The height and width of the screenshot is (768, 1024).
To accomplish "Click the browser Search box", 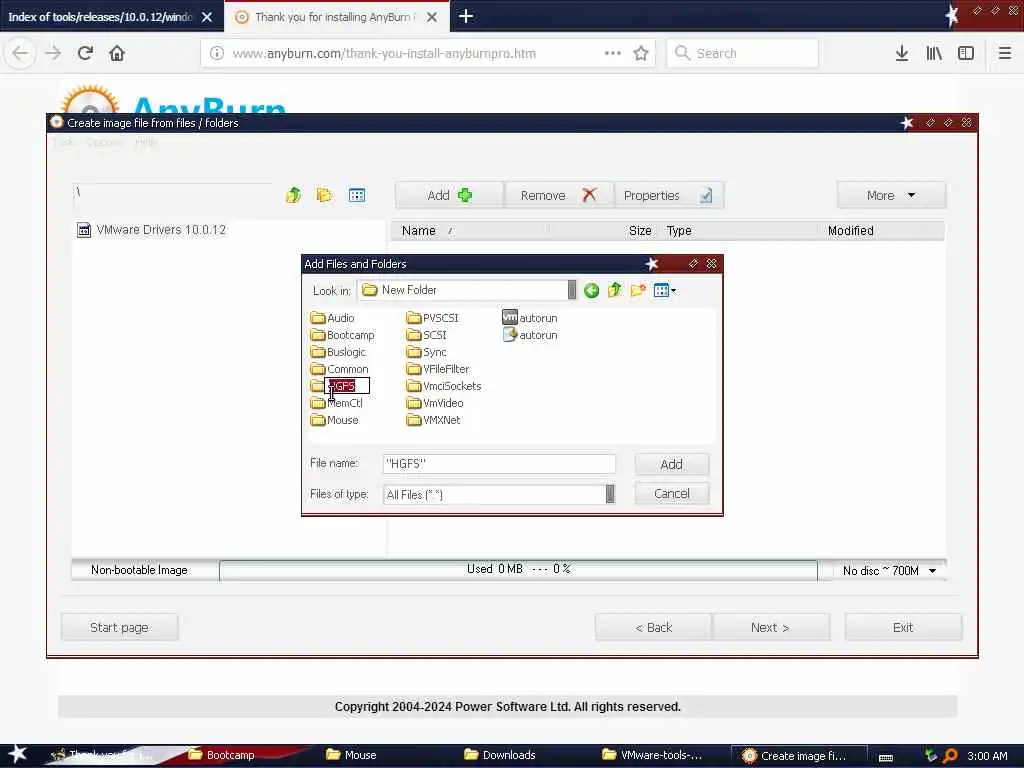I will tap(743, 54).
